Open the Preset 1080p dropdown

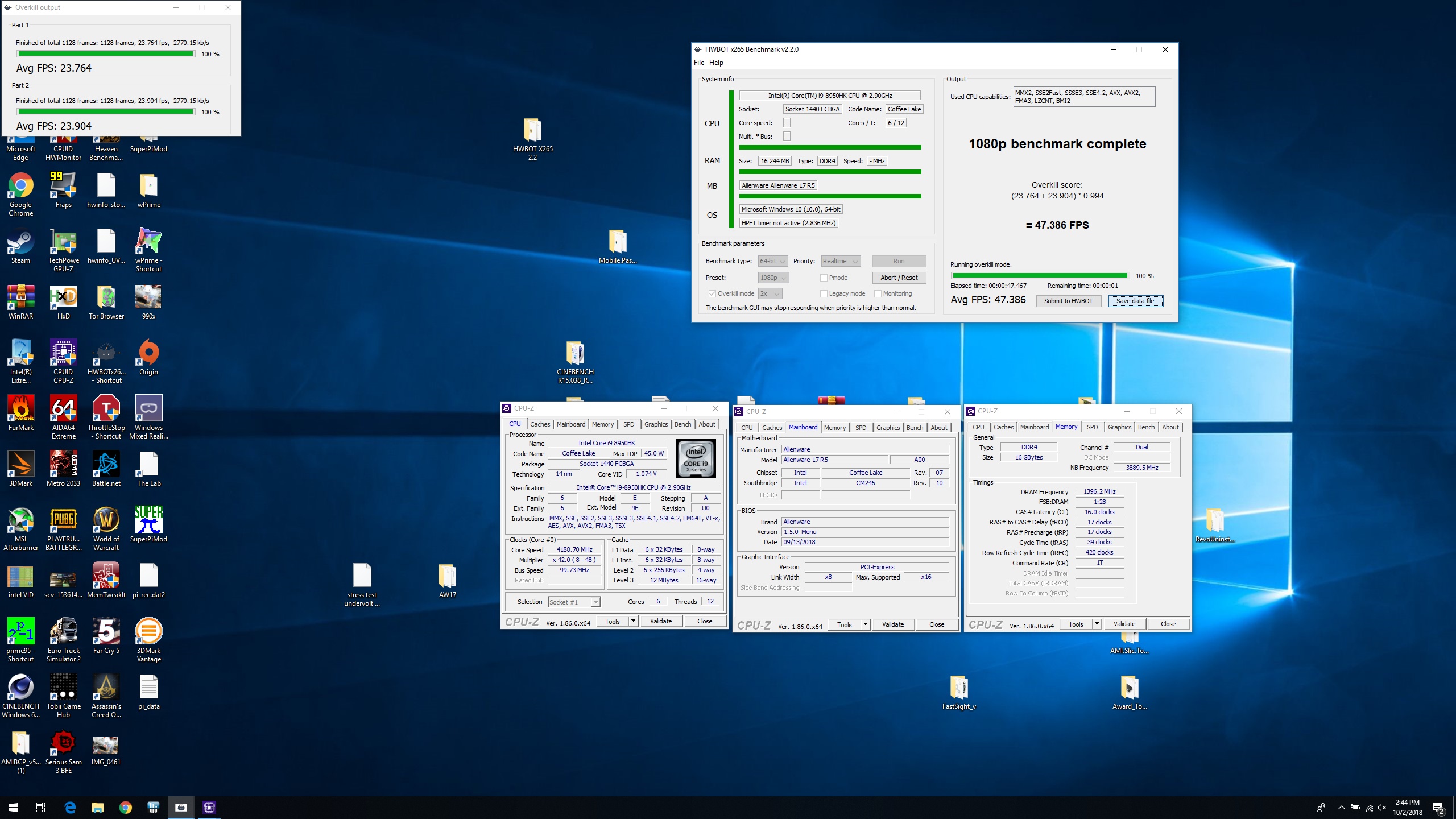773,278
